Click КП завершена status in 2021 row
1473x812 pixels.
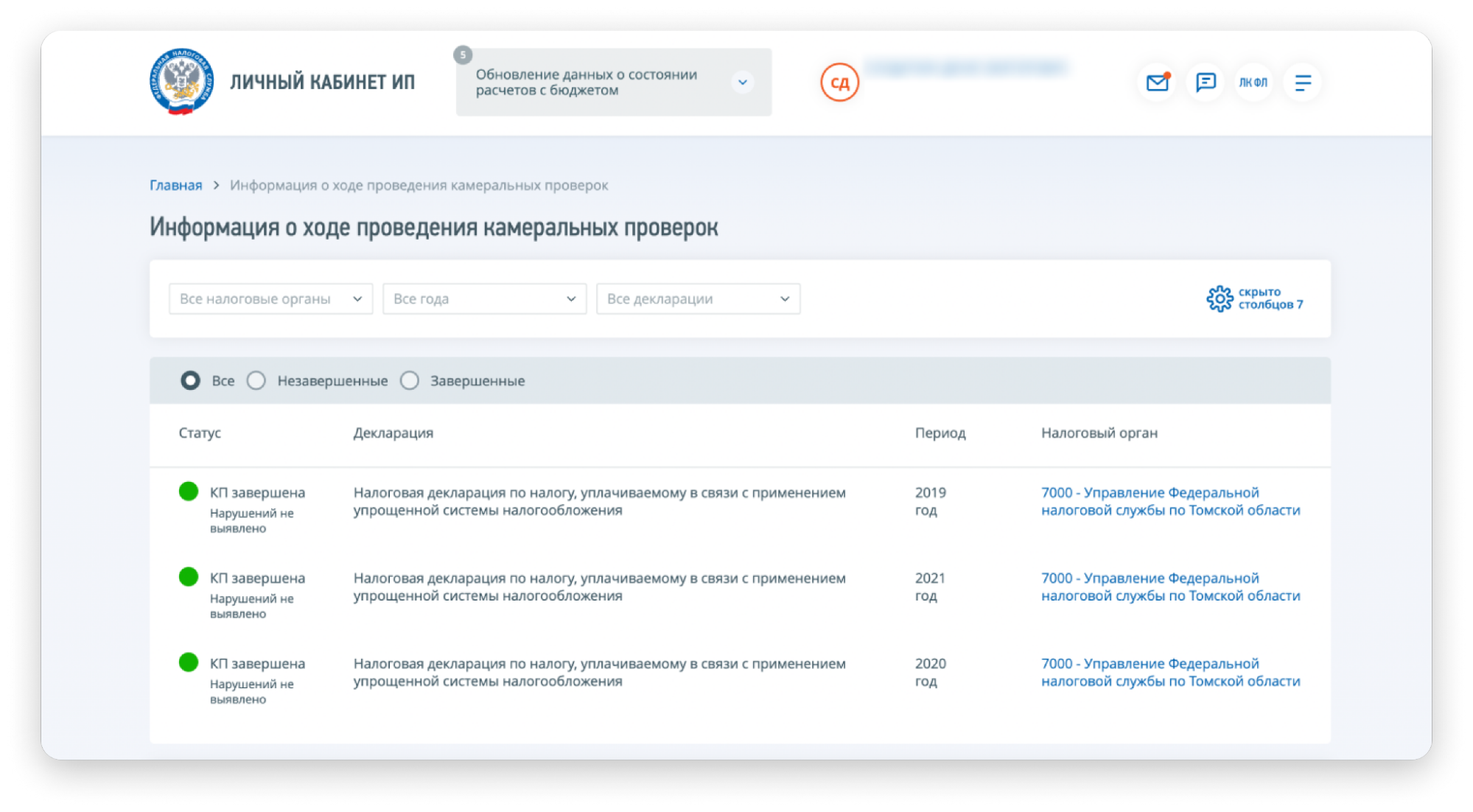[257, 578]
